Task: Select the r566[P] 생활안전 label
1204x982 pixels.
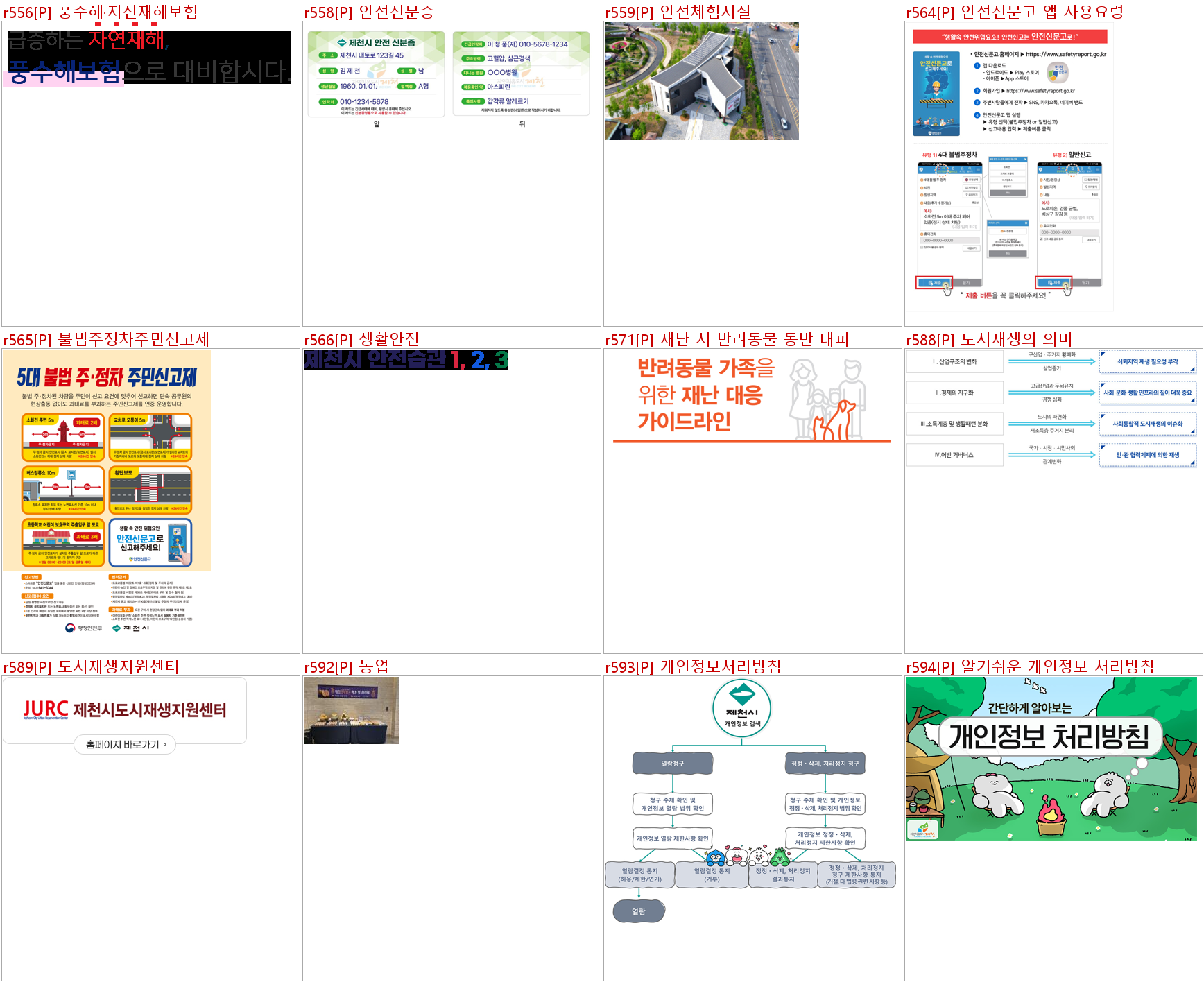Action: [362, 339]
